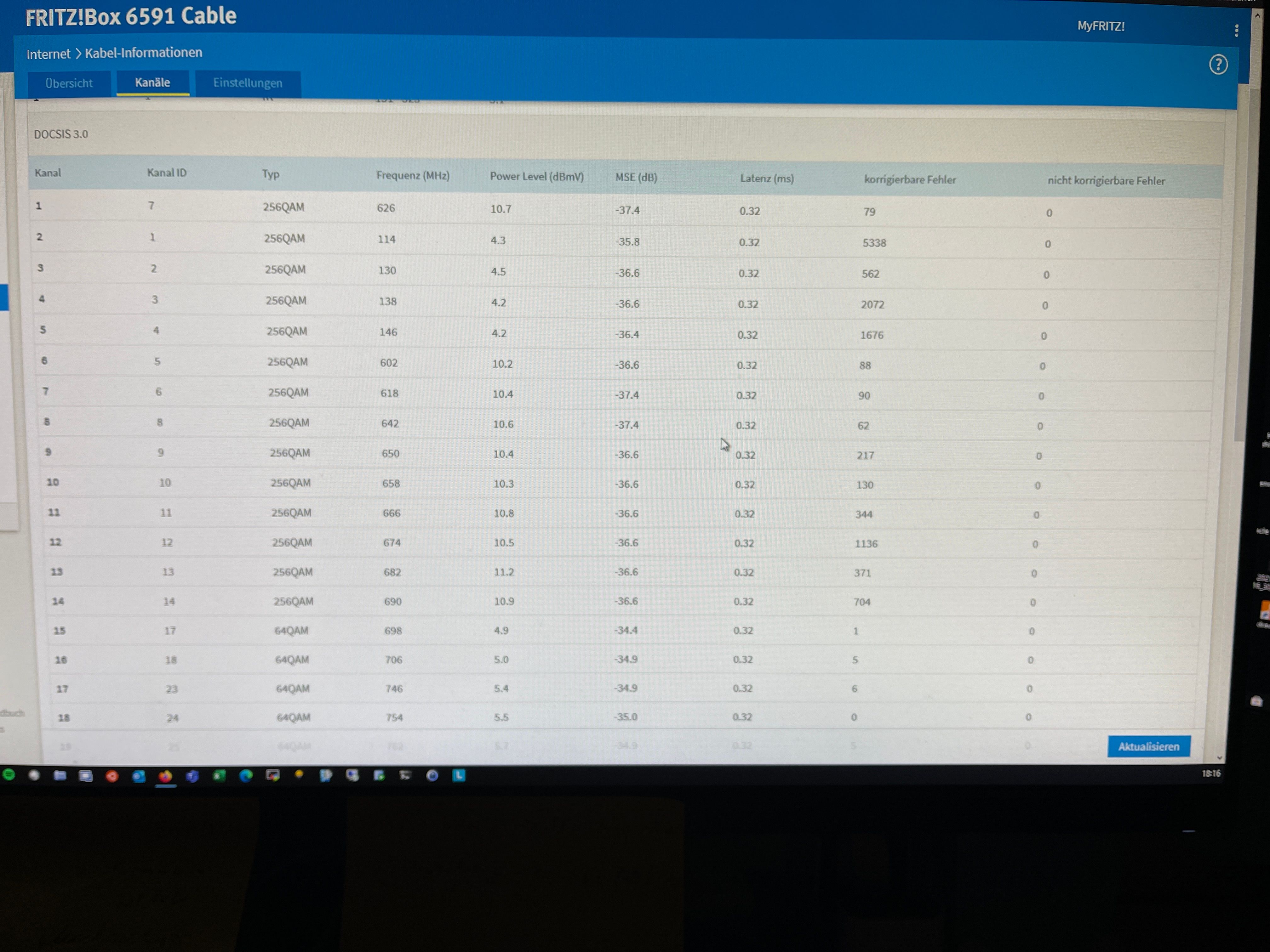
Task: Click the frequency value 690
Action: coord(393,601)
